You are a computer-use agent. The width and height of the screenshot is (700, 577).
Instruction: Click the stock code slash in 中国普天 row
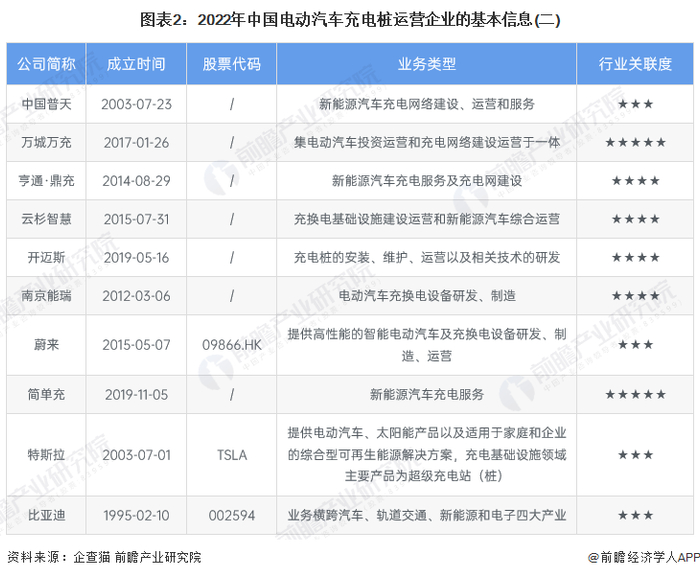[232, 104]
